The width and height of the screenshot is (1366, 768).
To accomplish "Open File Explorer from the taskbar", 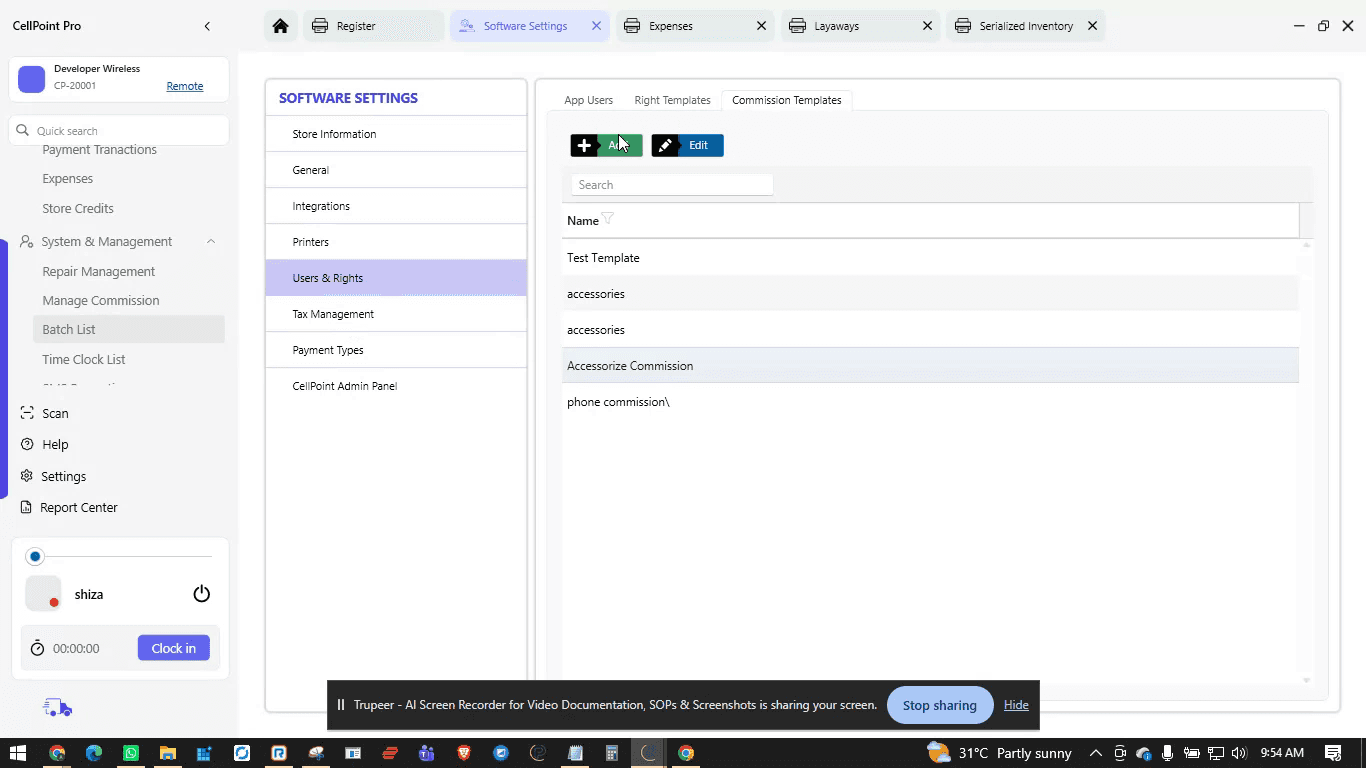I will coord(168,753).
